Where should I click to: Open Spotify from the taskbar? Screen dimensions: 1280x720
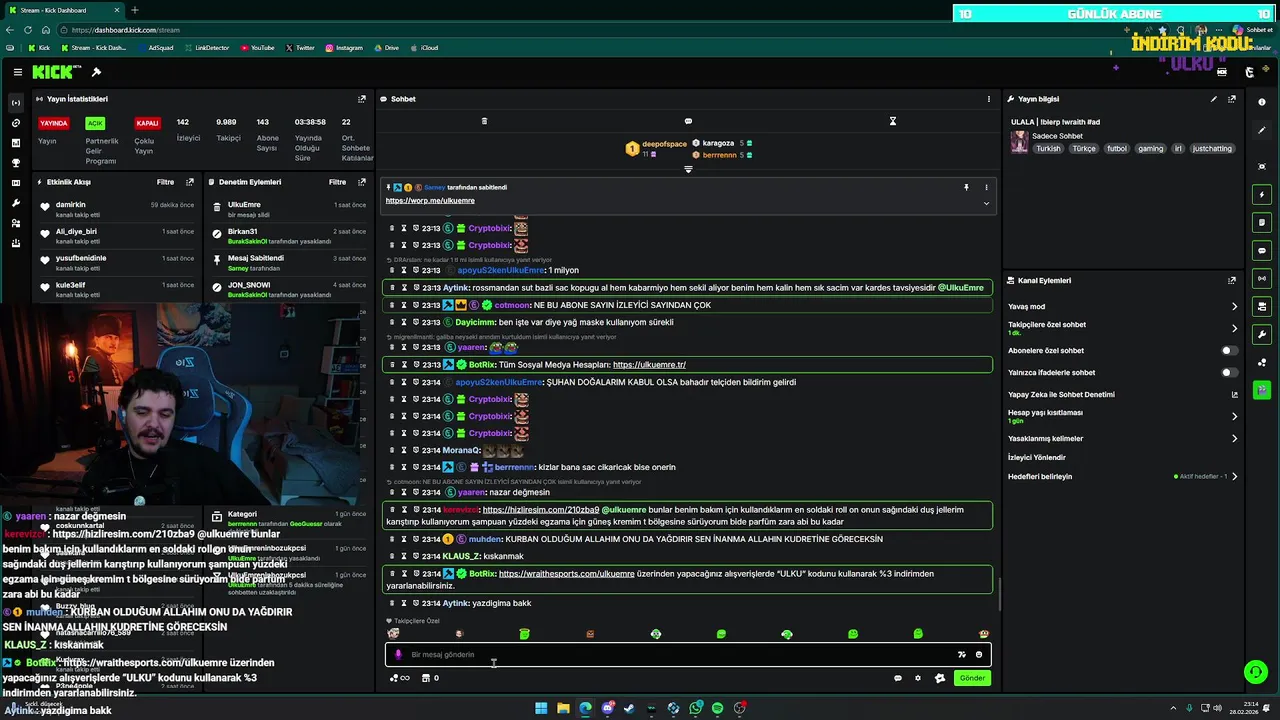pos(717,708)
